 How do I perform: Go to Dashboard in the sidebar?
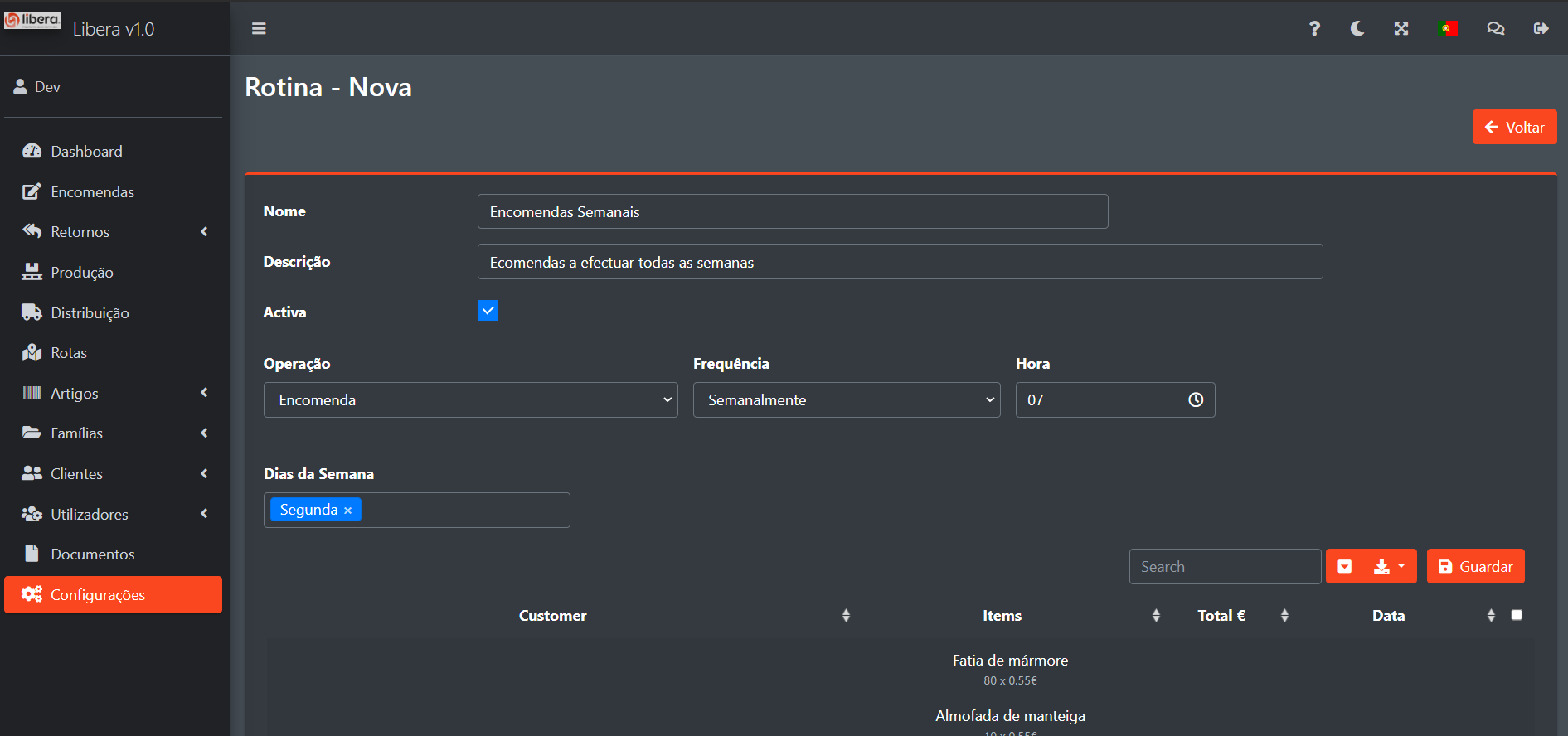[86, 152]
